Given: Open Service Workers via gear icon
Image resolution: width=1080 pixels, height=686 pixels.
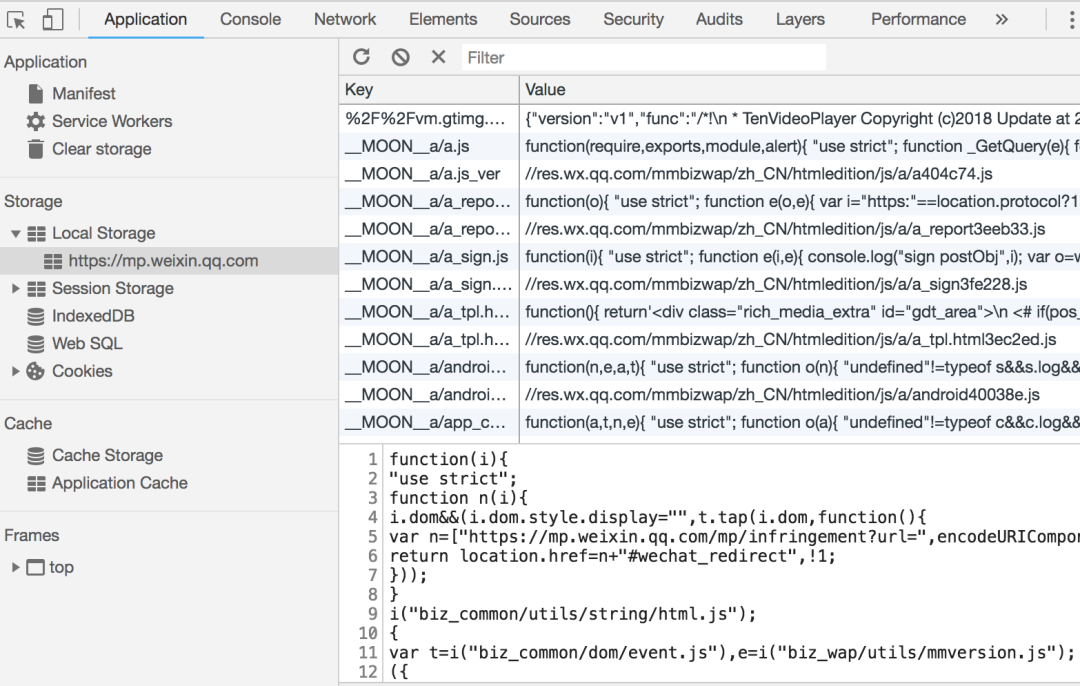Looking at the screenshot, I should tap(36, 121).
